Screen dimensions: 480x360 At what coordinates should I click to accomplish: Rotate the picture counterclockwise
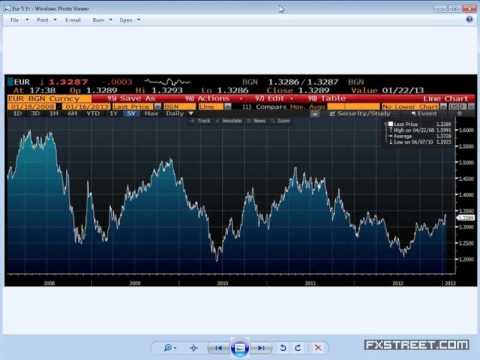(x=283, y=348)
